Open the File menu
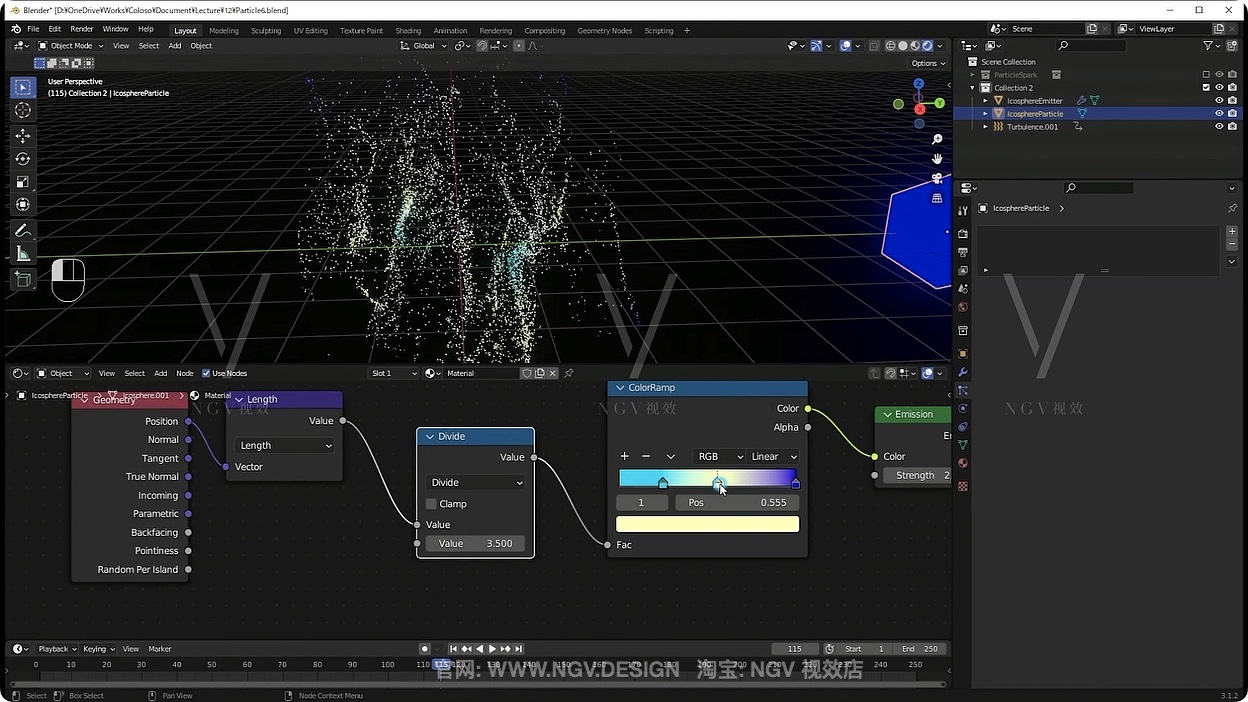 [x=33, y=29]
